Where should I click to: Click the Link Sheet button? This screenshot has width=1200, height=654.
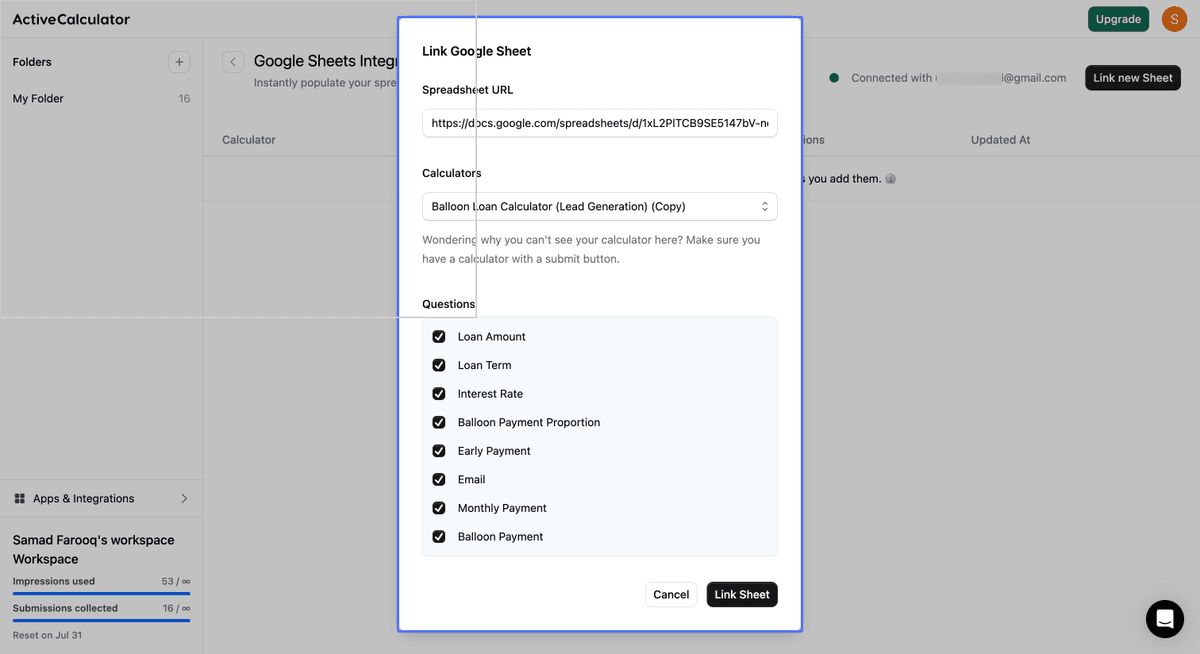coord(742,594)
